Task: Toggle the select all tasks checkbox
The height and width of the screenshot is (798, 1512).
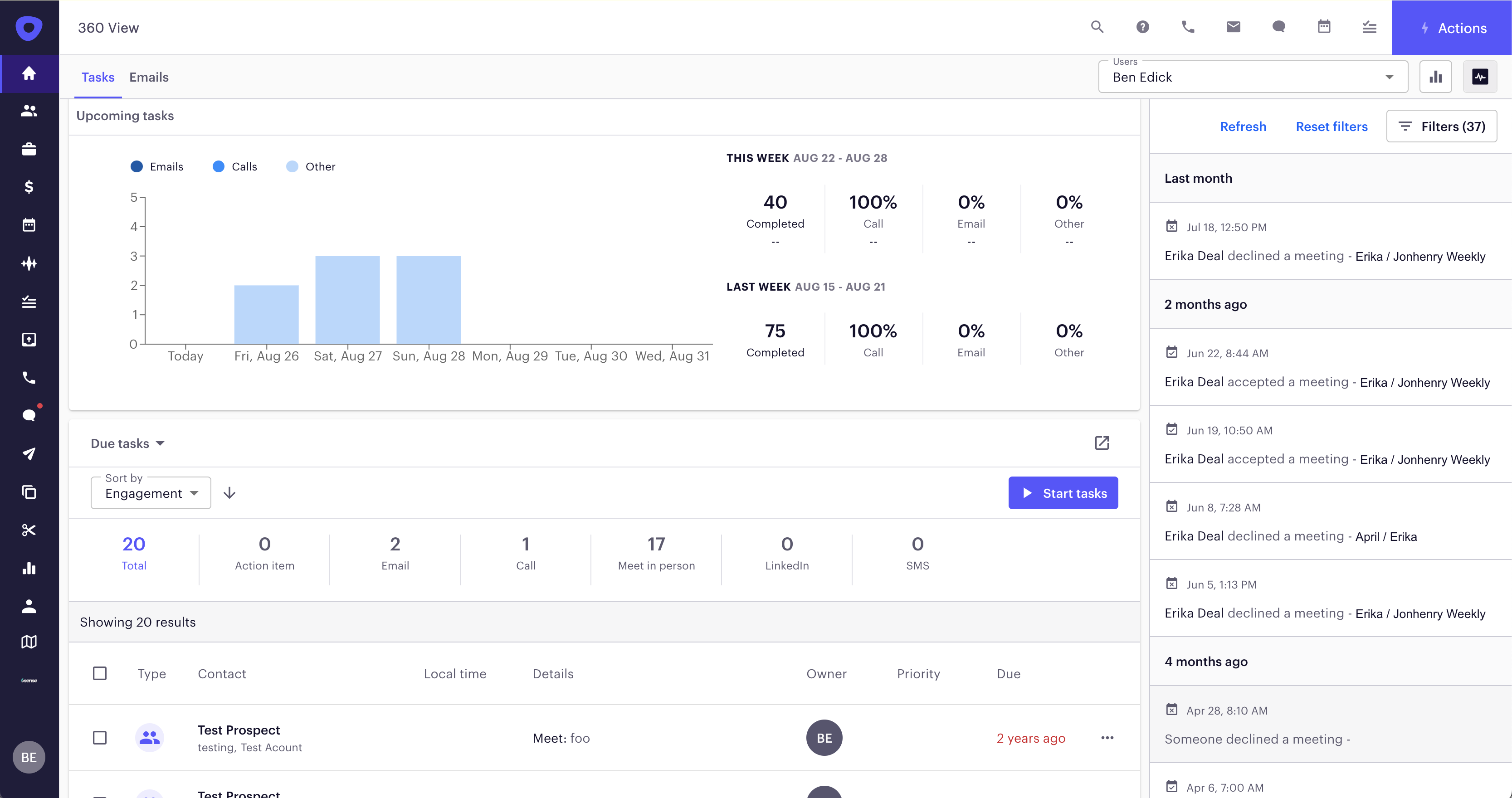Action: point(100,673)
